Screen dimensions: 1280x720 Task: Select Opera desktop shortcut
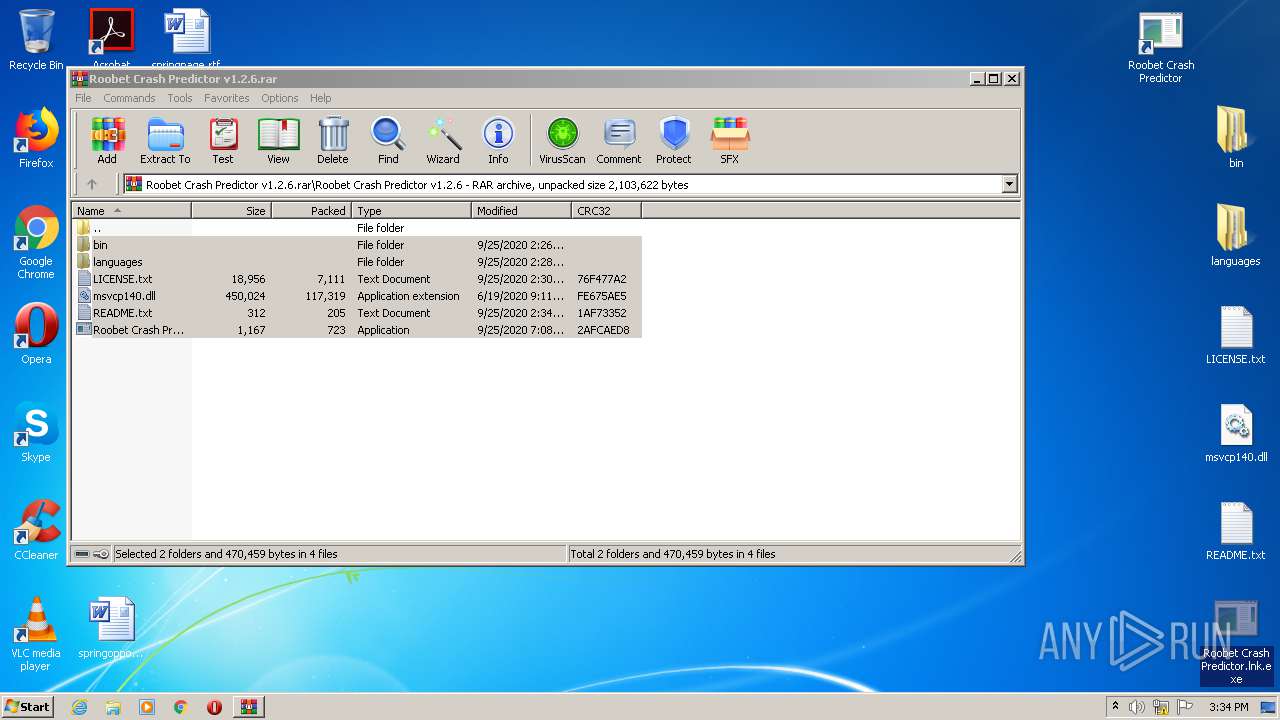36,334
